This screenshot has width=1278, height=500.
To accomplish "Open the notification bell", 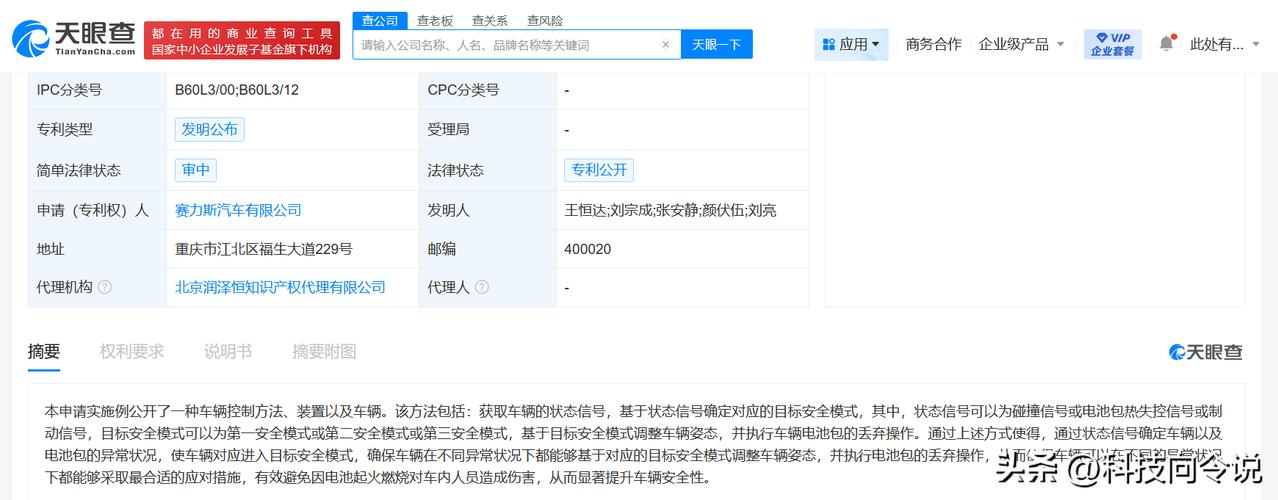I will [x=1166, y=44].
